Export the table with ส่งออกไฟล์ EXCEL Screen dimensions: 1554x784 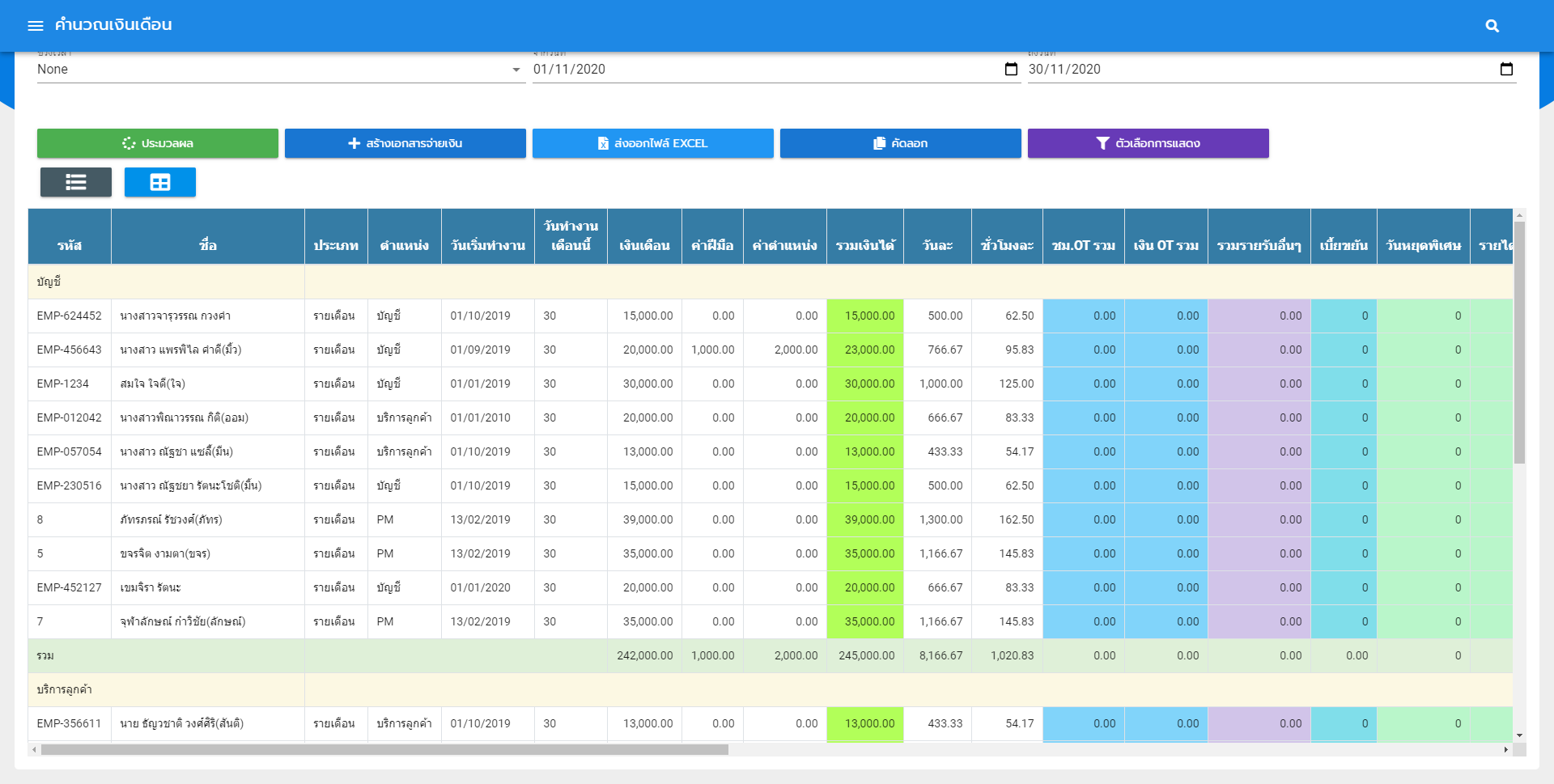coord(653,143)
